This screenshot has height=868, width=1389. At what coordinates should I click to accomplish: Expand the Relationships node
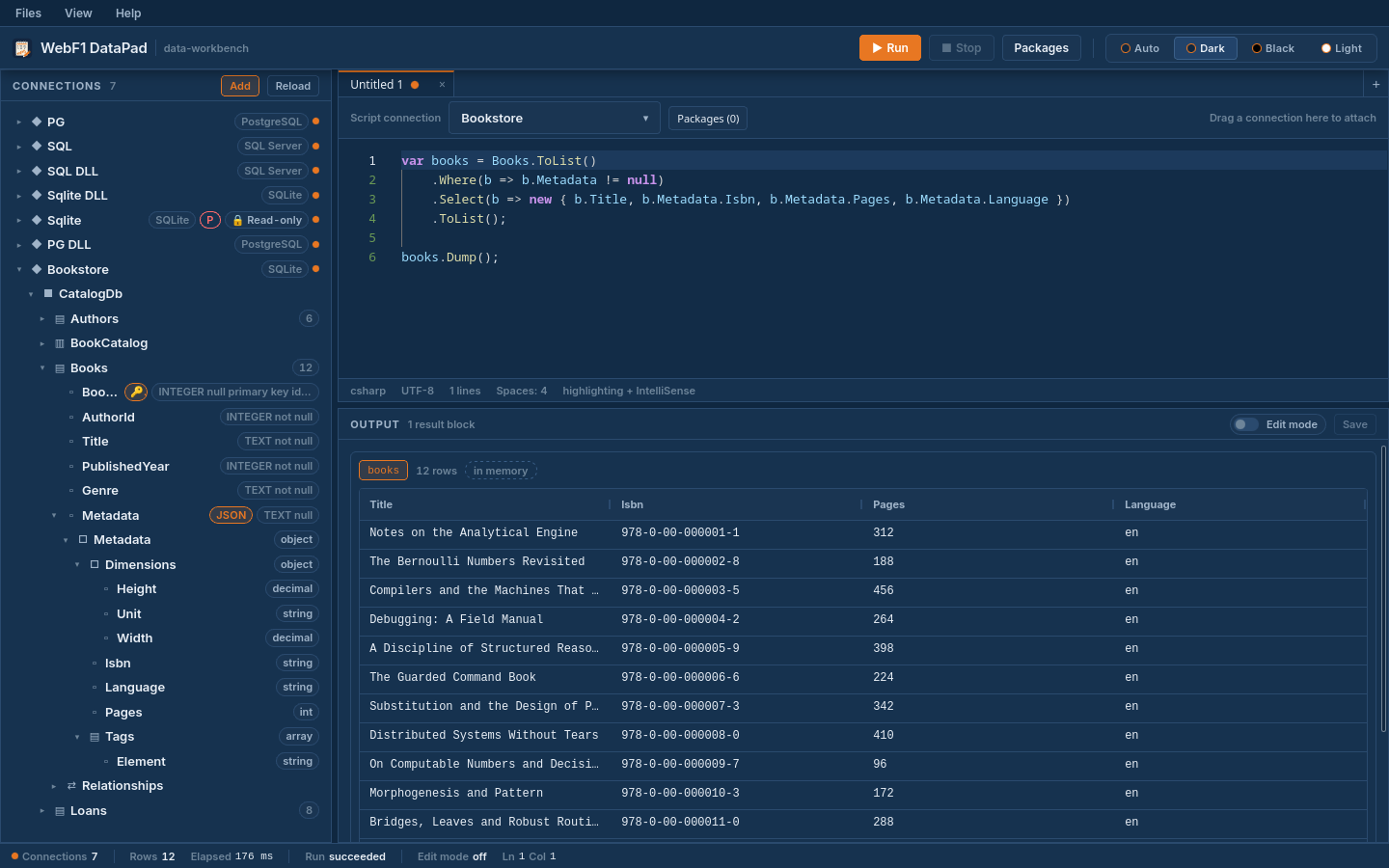pyautogui.click(x=53, y=787)
